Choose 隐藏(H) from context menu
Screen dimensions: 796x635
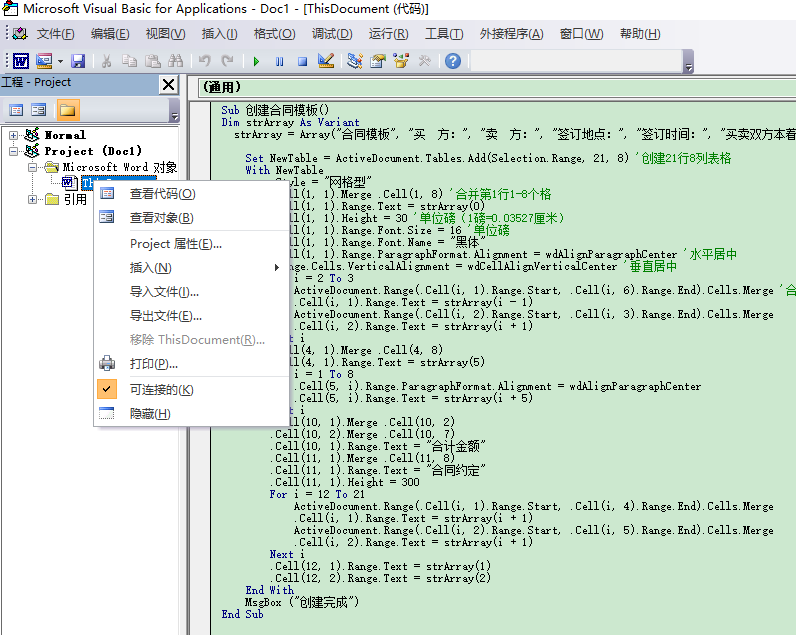point(191,414)
